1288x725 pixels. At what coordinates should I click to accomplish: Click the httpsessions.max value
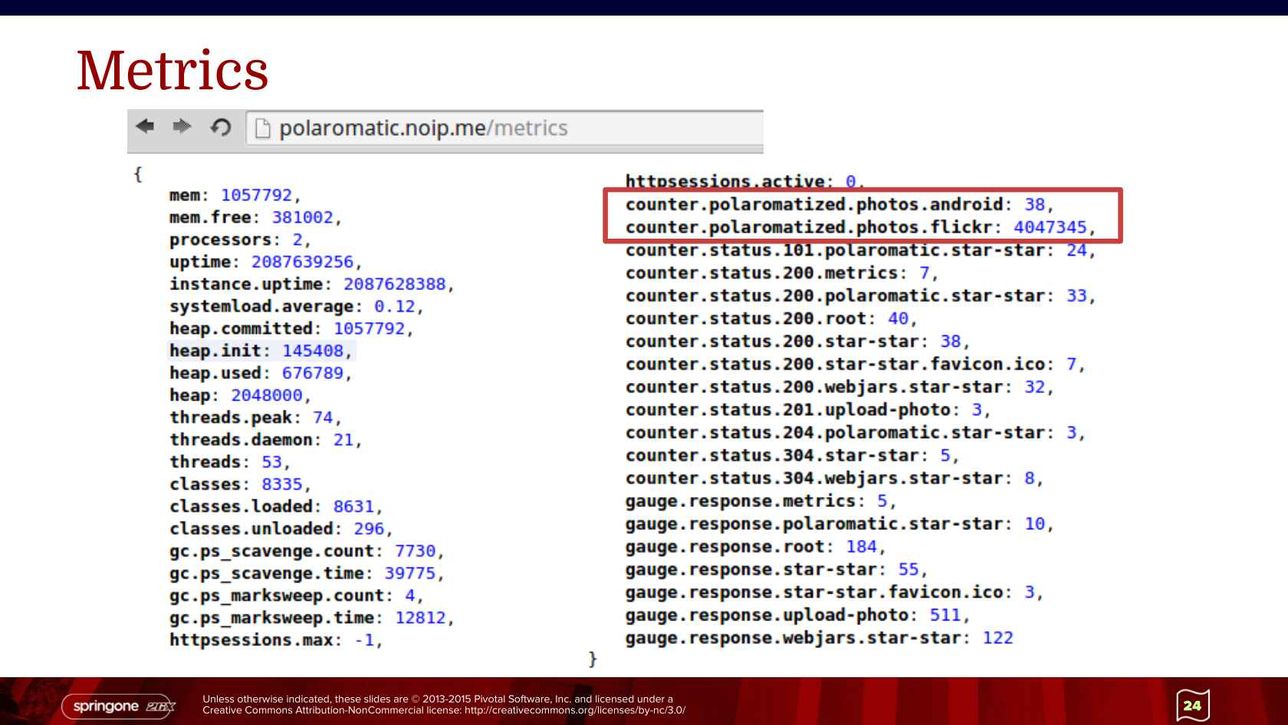pyautogui.click(x=367, y=640)
